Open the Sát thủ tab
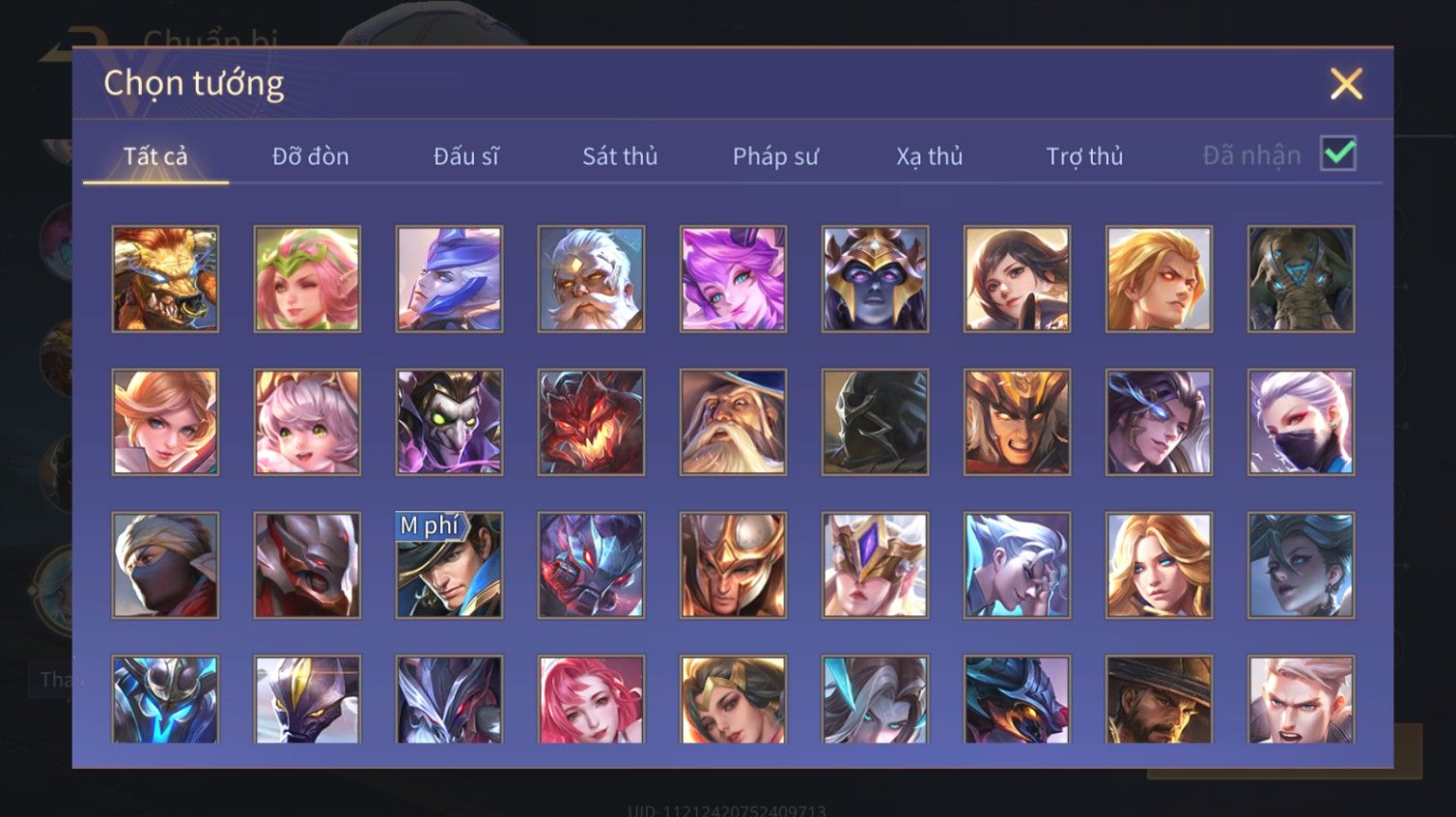The image size is (1456, 817). coord(620,155)
